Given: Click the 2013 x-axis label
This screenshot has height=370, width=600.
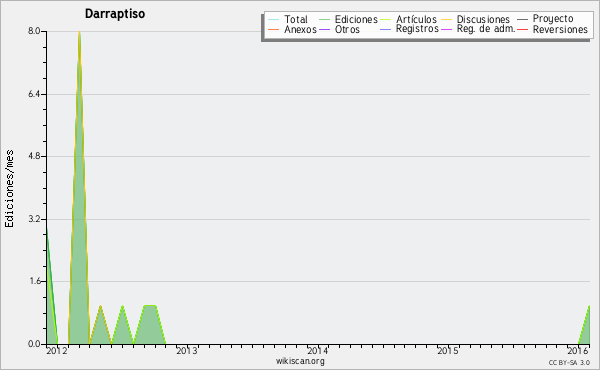Looking at the screenshot, I should pos(187,351).
